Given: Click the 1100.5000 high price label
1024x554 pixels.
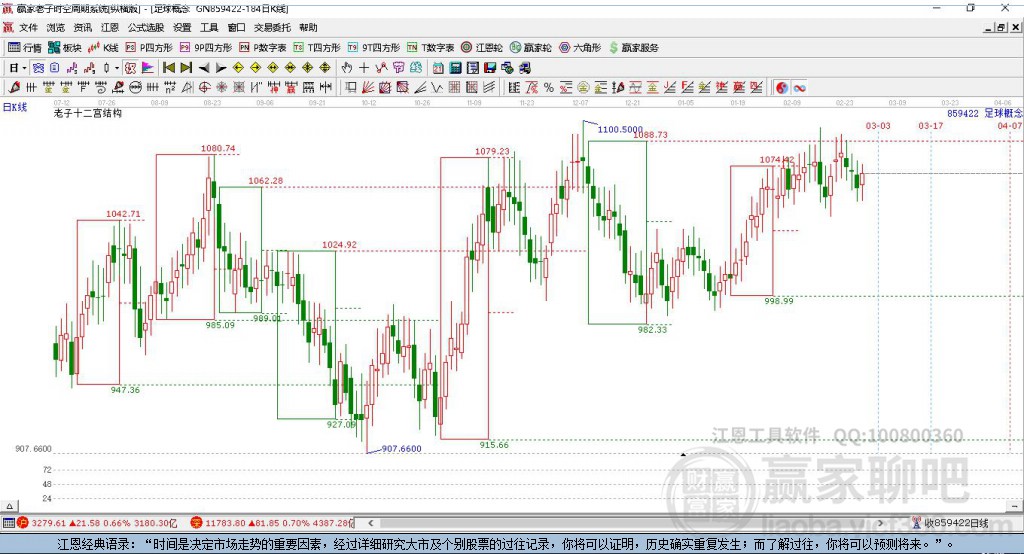Looking at the screenshot, I should point(620,129).
